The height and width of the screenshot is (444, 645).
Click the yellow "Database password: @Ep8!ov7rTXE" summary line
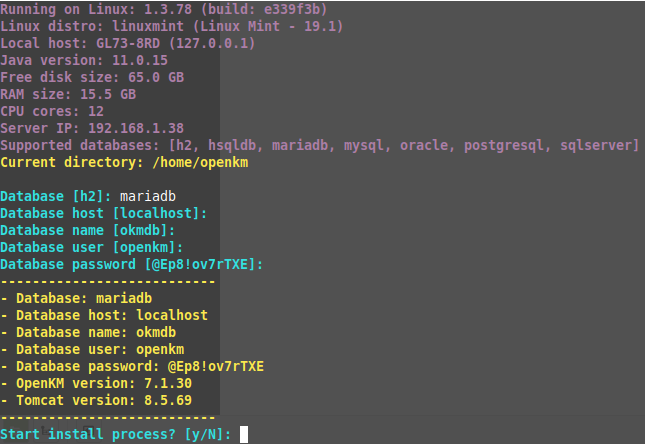132,366
